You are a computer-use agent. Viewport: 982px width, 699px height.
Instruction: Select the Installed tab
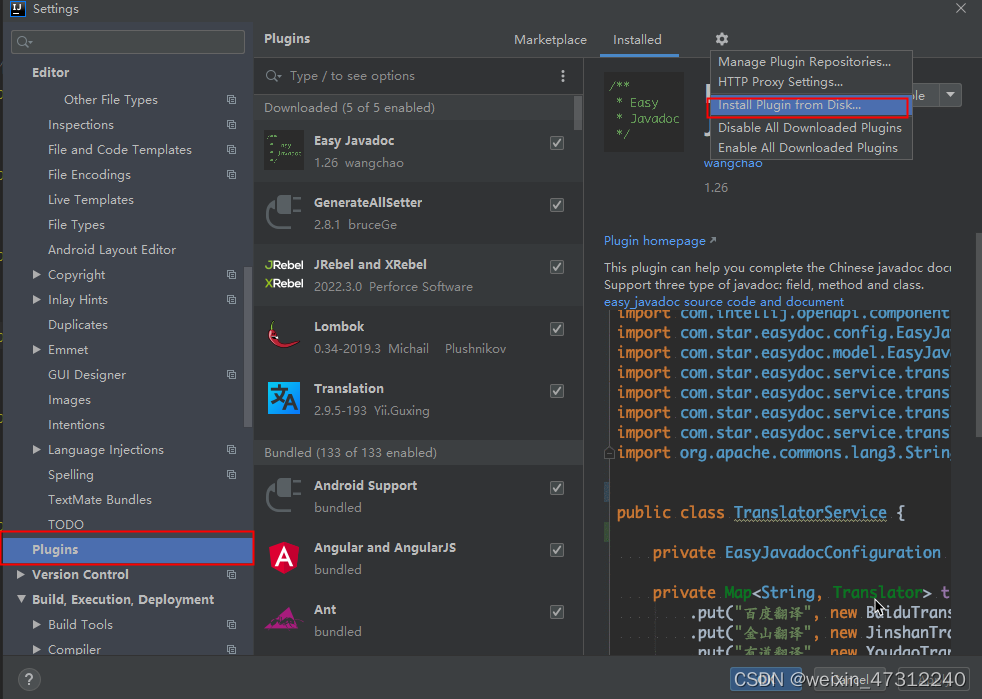[x=637, y=39]
